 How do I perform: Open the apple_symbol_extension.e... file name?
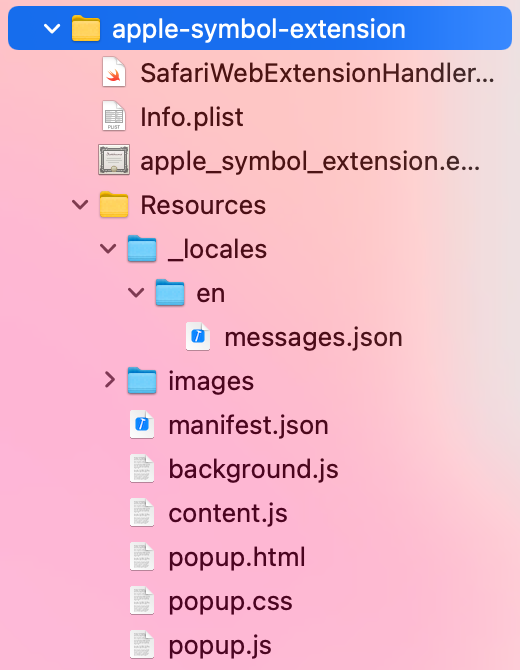(310, 162)
